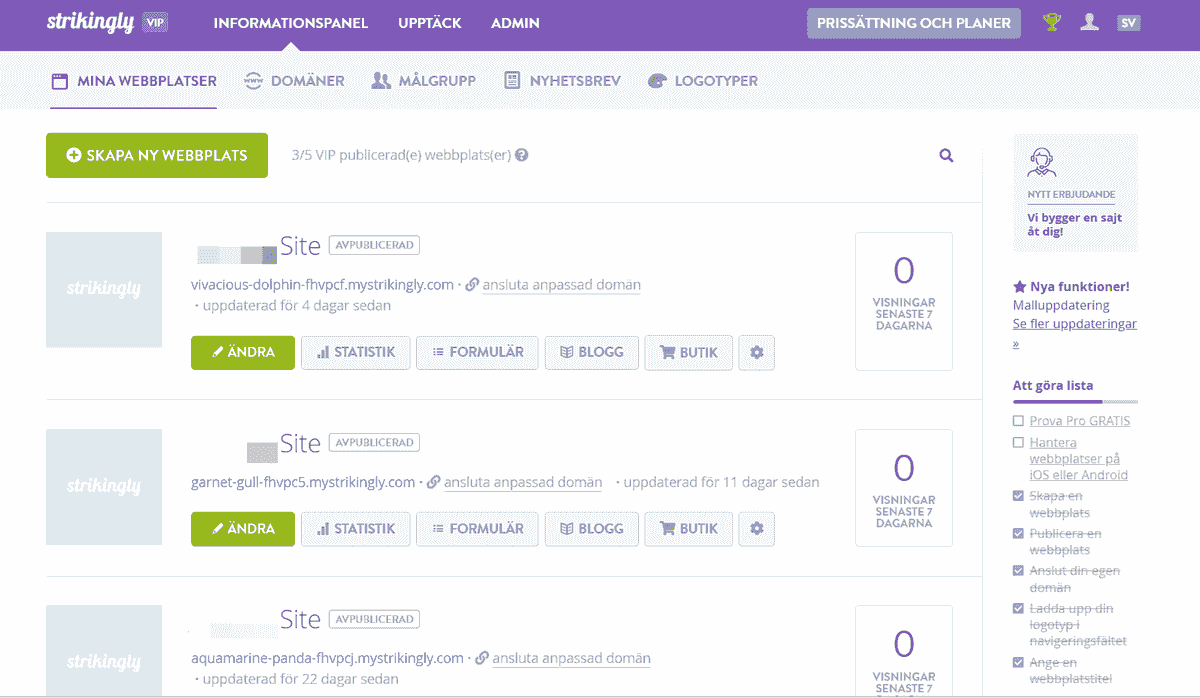Open Formulär for garnet-gull site
Image resolution: width=1200 pixels, height=698 pixels.
477,528
